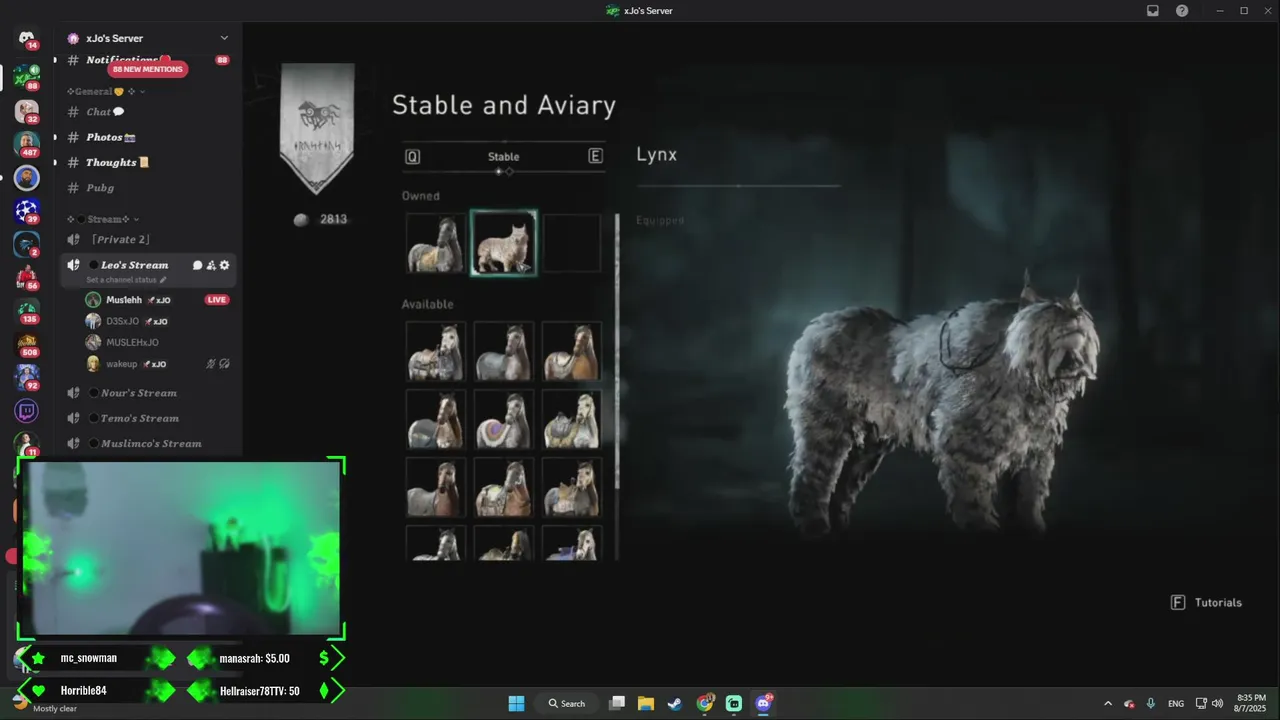Click Q key icon for previous tab
The width and height of the screenshot is (1280, 720).
click(412, 156)
